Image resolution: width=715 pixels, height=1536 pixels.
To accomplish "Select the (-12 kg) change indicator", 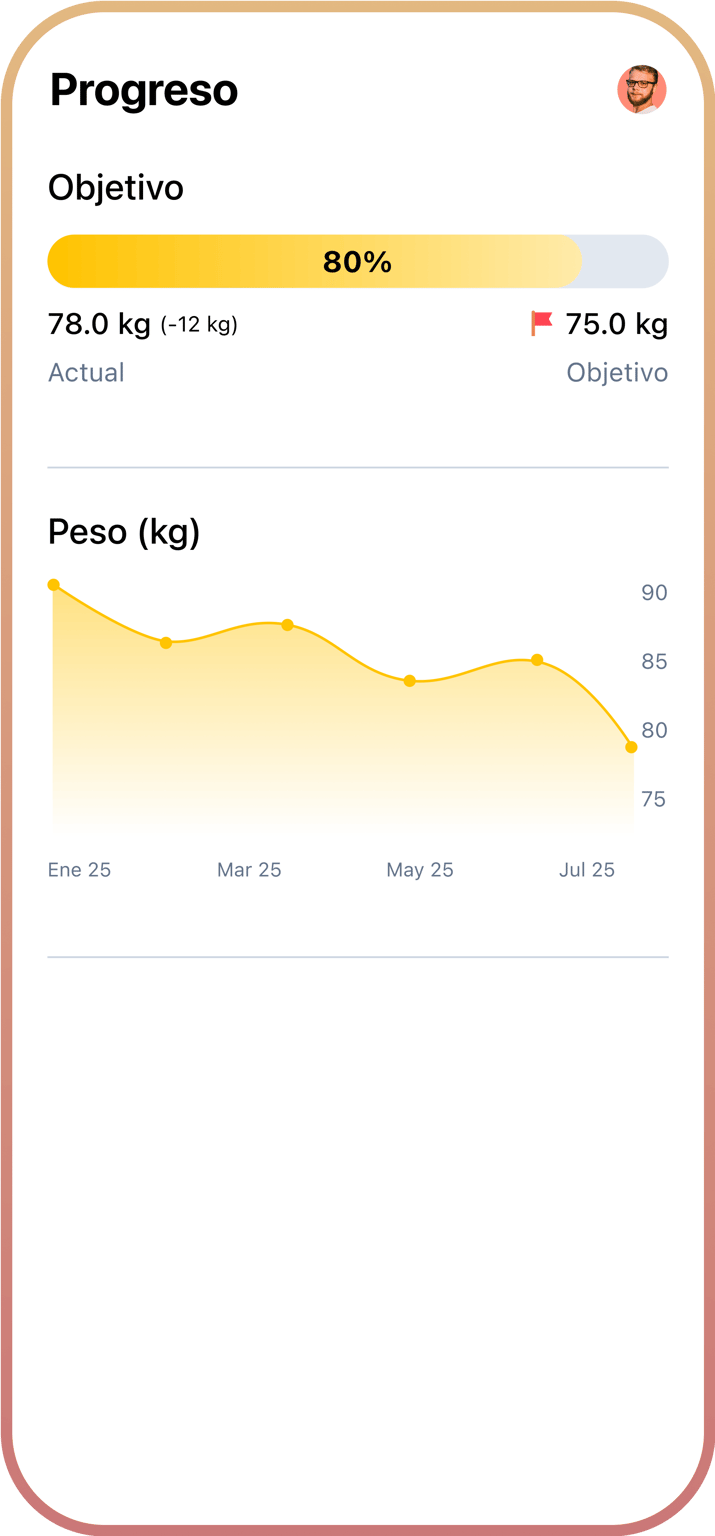I will 199,325.
